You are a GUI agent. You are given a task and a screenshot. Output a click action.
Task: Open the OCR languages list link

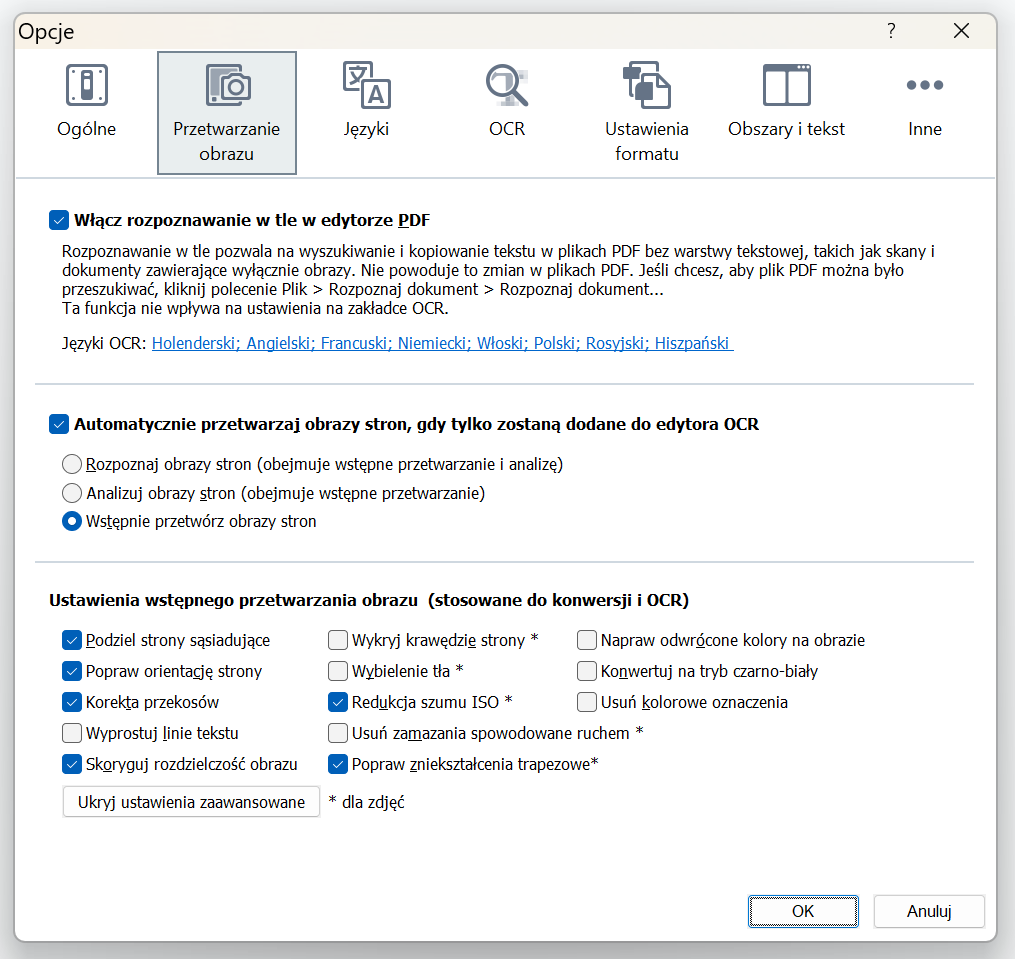tap(442, 344)
